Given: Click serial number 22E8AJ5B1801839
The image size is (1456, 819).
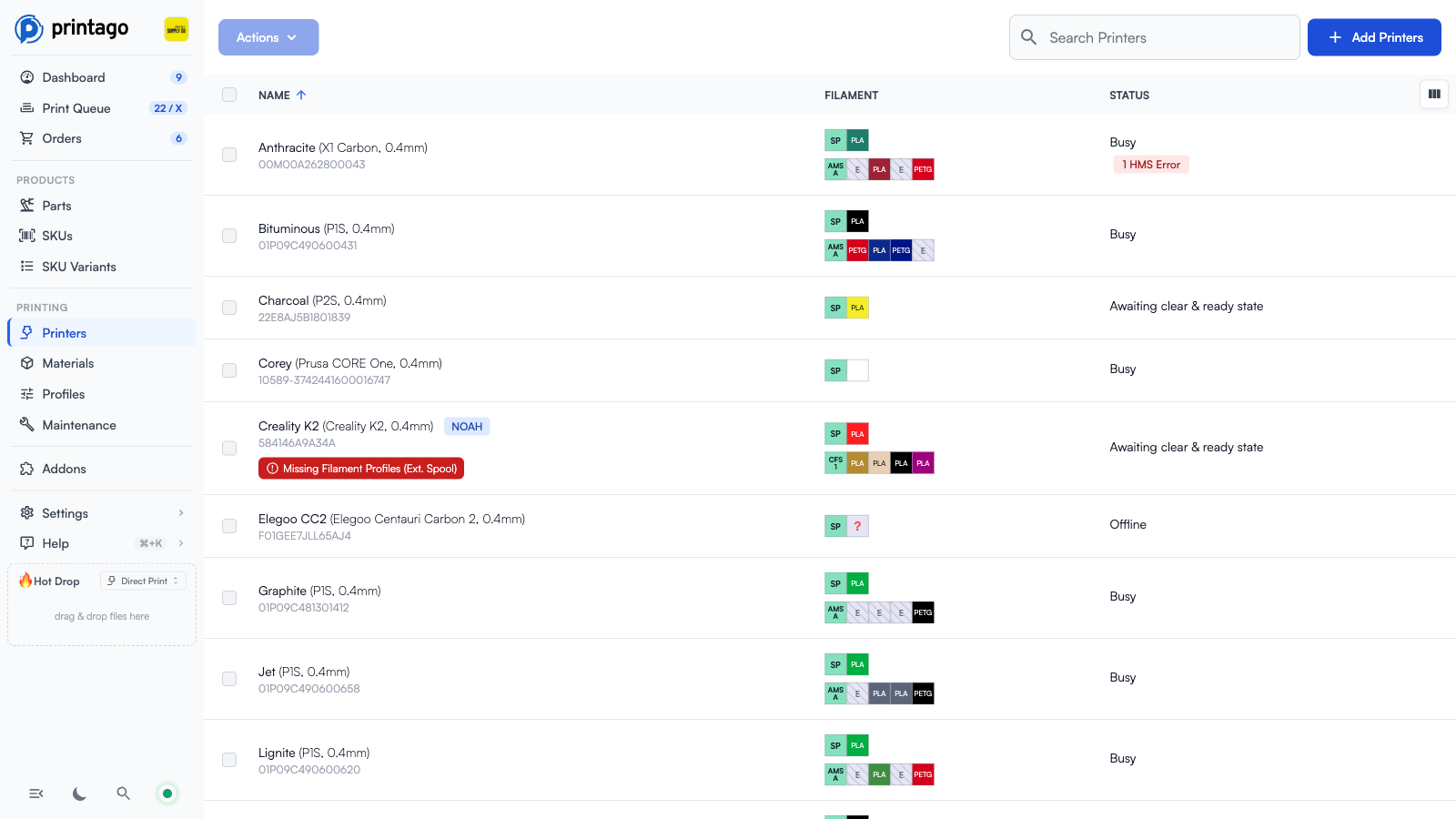Looking at the screenshot, I should coord(304,318).
